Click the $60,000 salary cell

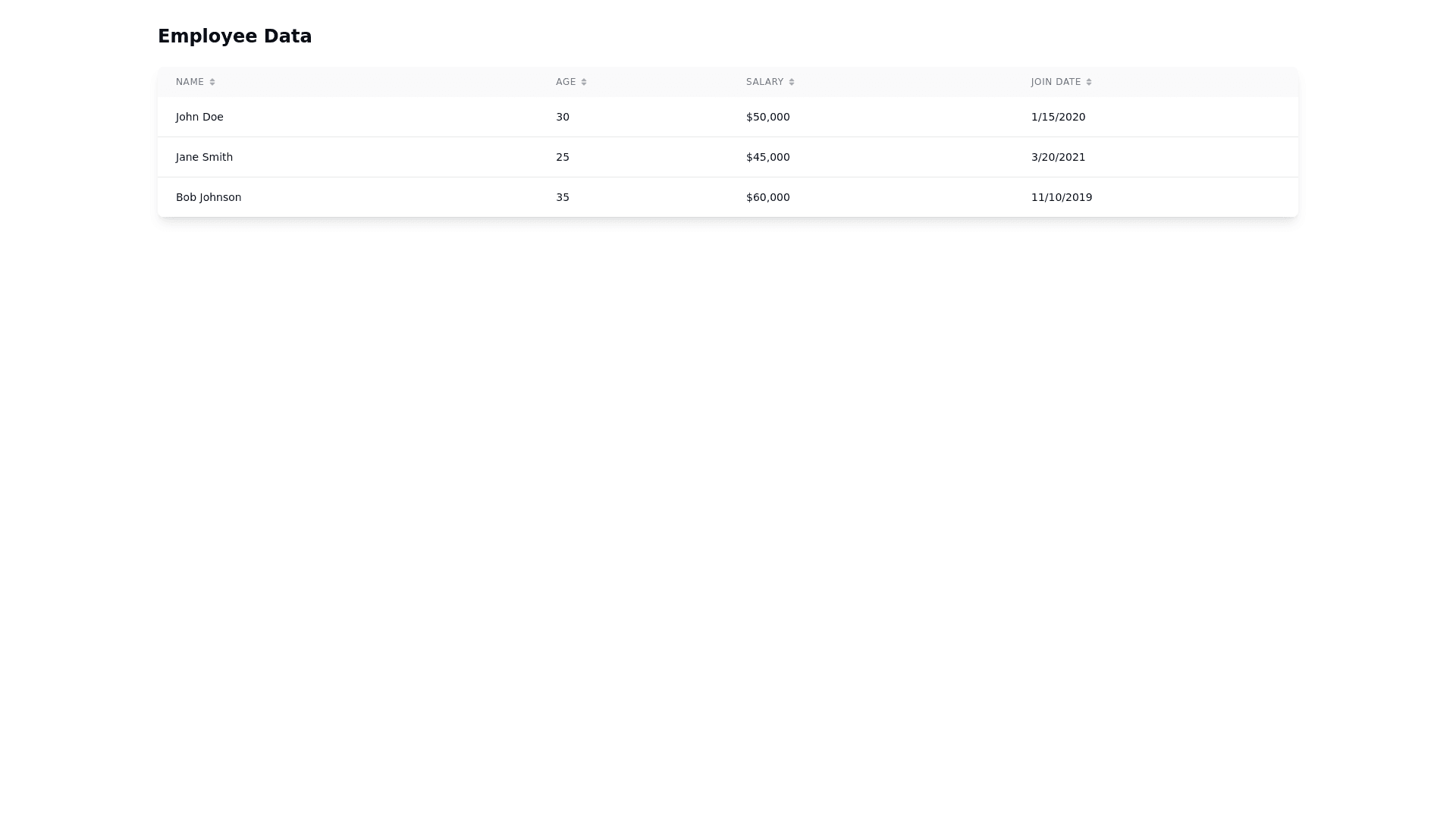click(767, 197)
